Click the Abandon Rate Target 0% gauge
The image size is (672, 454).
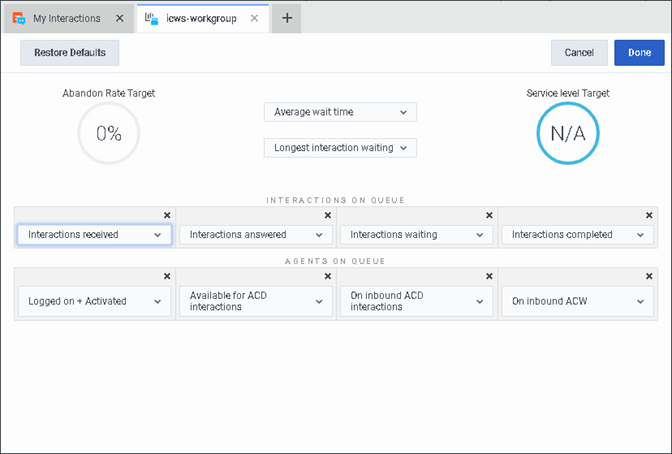tap(108, 134)
